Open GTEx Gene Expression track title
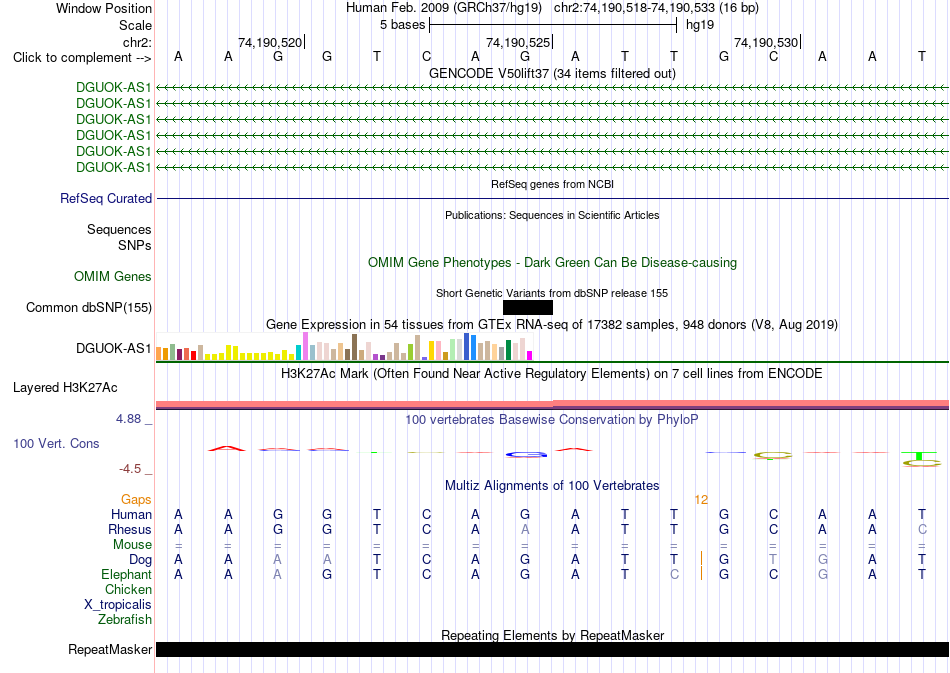Screen dimensions: 950x673 [552, 325]
